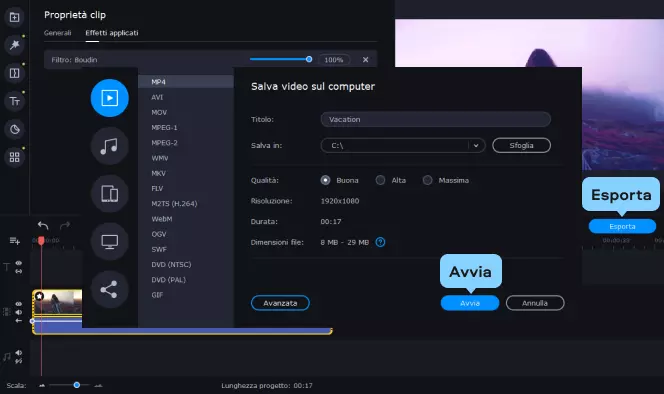Open Avanzata advanced settings button
664x394 pixels.
280,303
